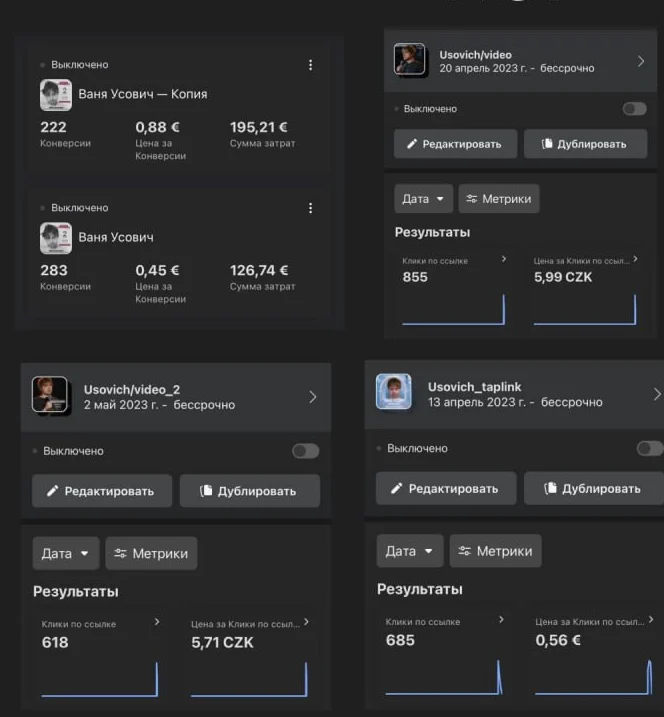Screen dimensions: 664x717
Task: Click the 5,99 CZK cost chart
Action: tap(585, 310)
